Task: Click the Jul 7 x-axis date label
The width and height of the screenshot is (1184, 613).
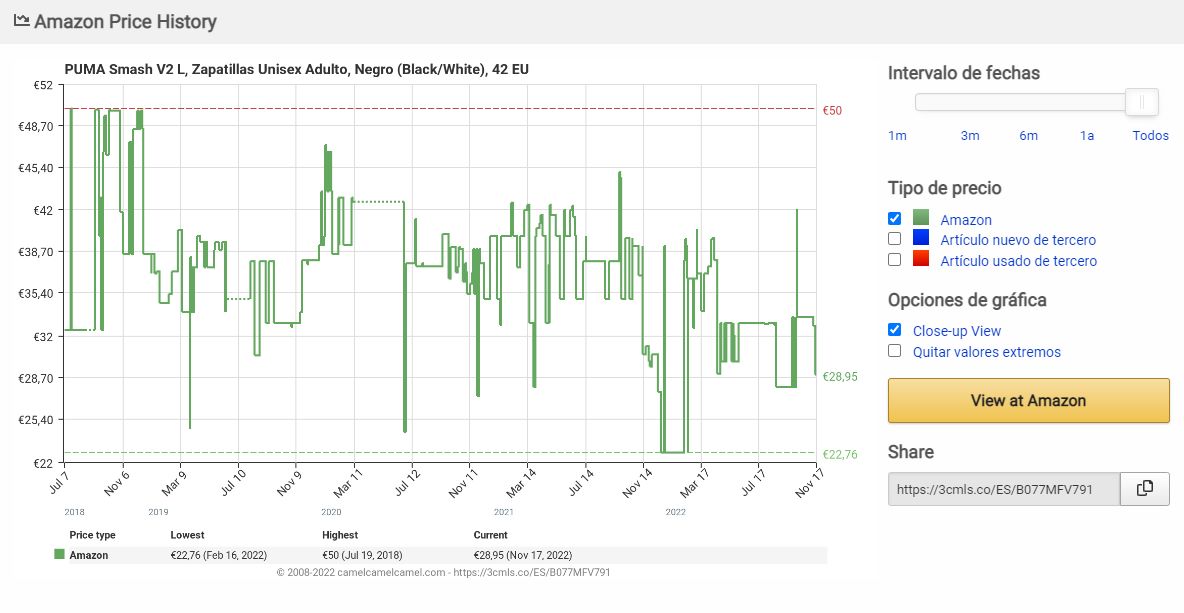Action: 59,480
